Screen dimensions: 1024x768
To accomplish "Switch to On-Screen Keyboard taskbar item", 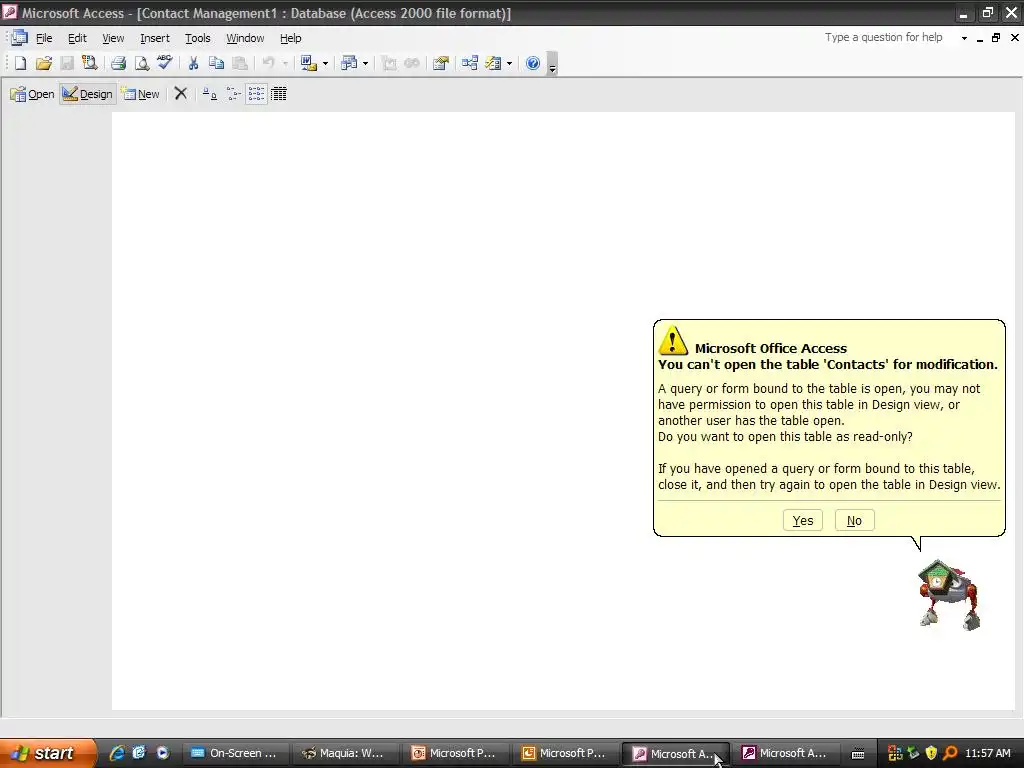I will [x=233, y=753].
